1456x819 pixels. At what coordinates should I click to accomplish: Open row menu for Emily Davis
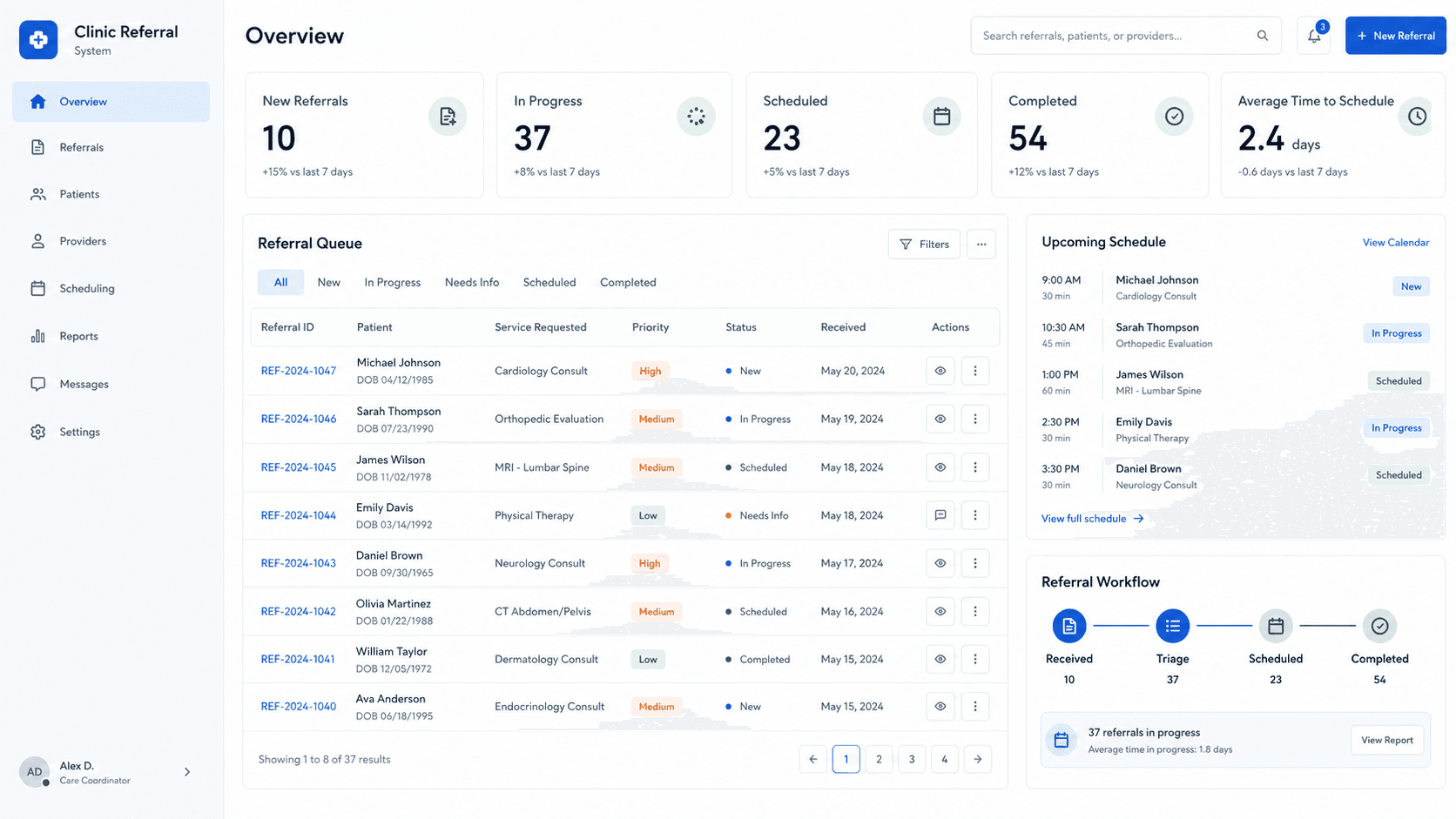[x=975, y=515]
